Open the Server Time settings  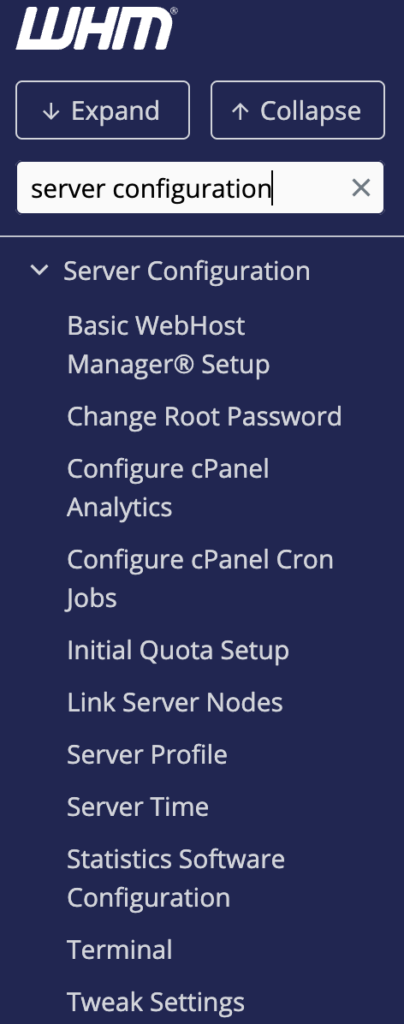coord(138,807)
